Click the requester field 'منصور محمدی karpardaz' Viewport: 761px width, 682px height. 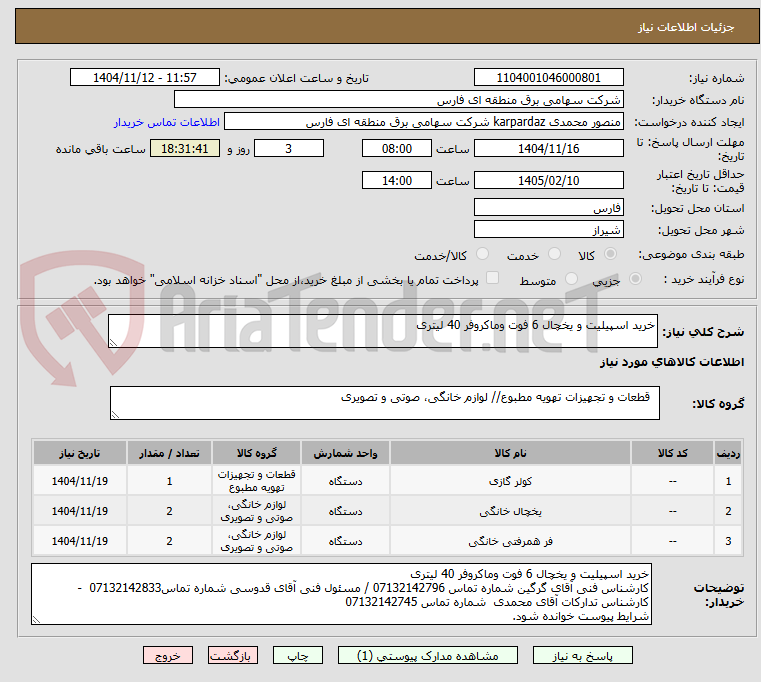(424, 121)
